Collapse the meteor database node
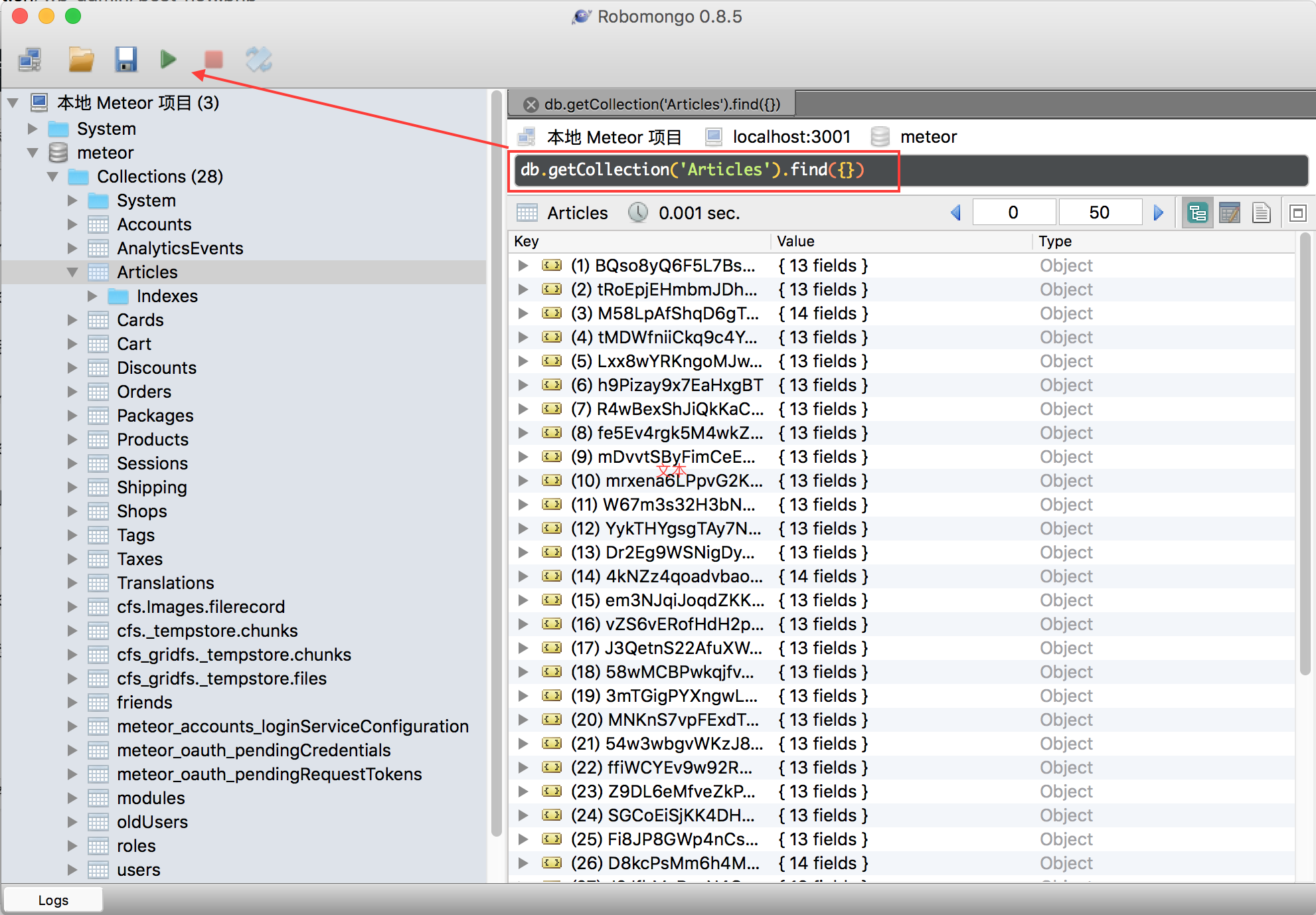Image resolution: width=1316 pixels, height=915 pixels. coord(33,153)
